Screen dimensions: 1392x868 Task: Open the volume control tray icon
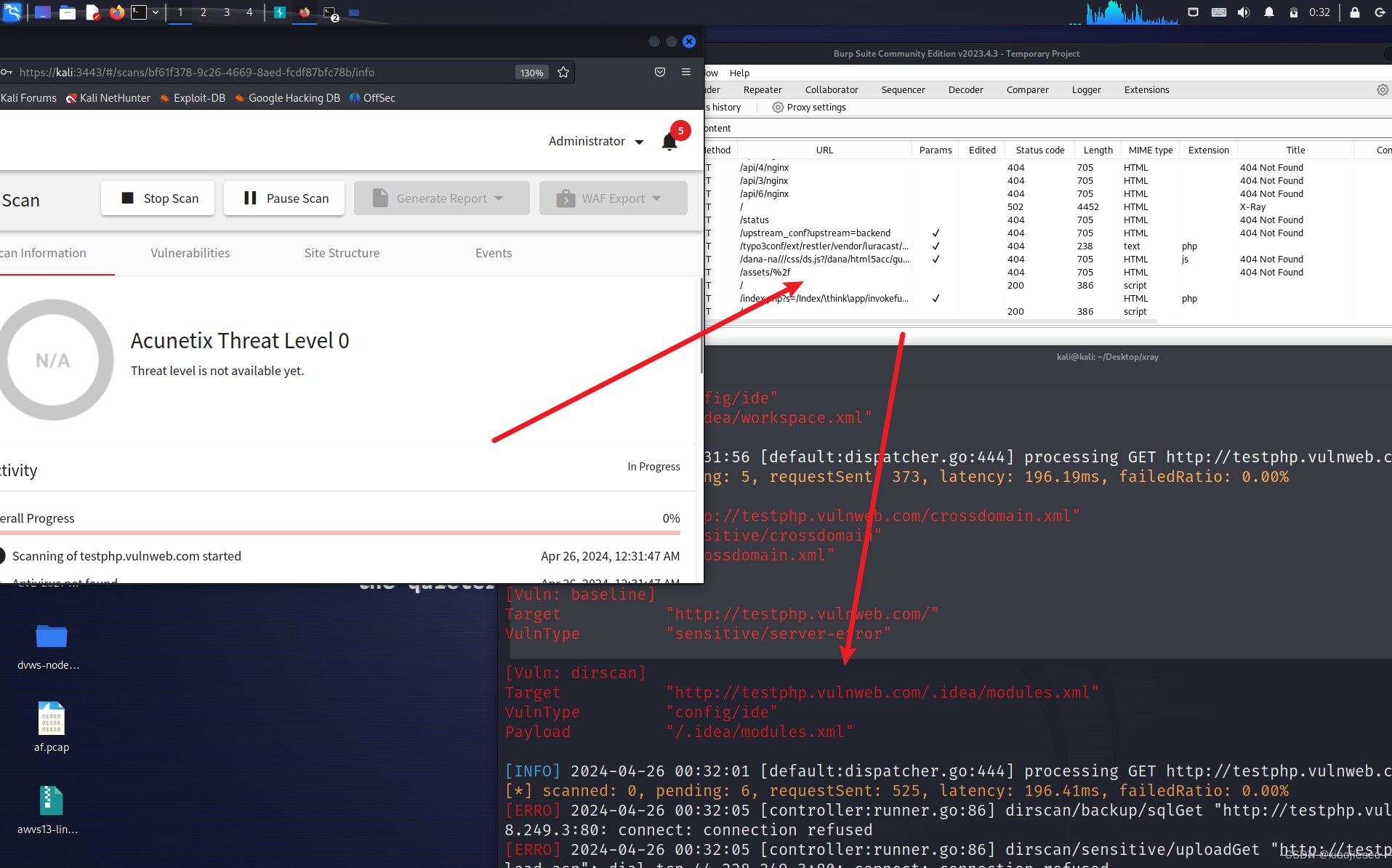pyautogui.click(x=1244, y=12)
